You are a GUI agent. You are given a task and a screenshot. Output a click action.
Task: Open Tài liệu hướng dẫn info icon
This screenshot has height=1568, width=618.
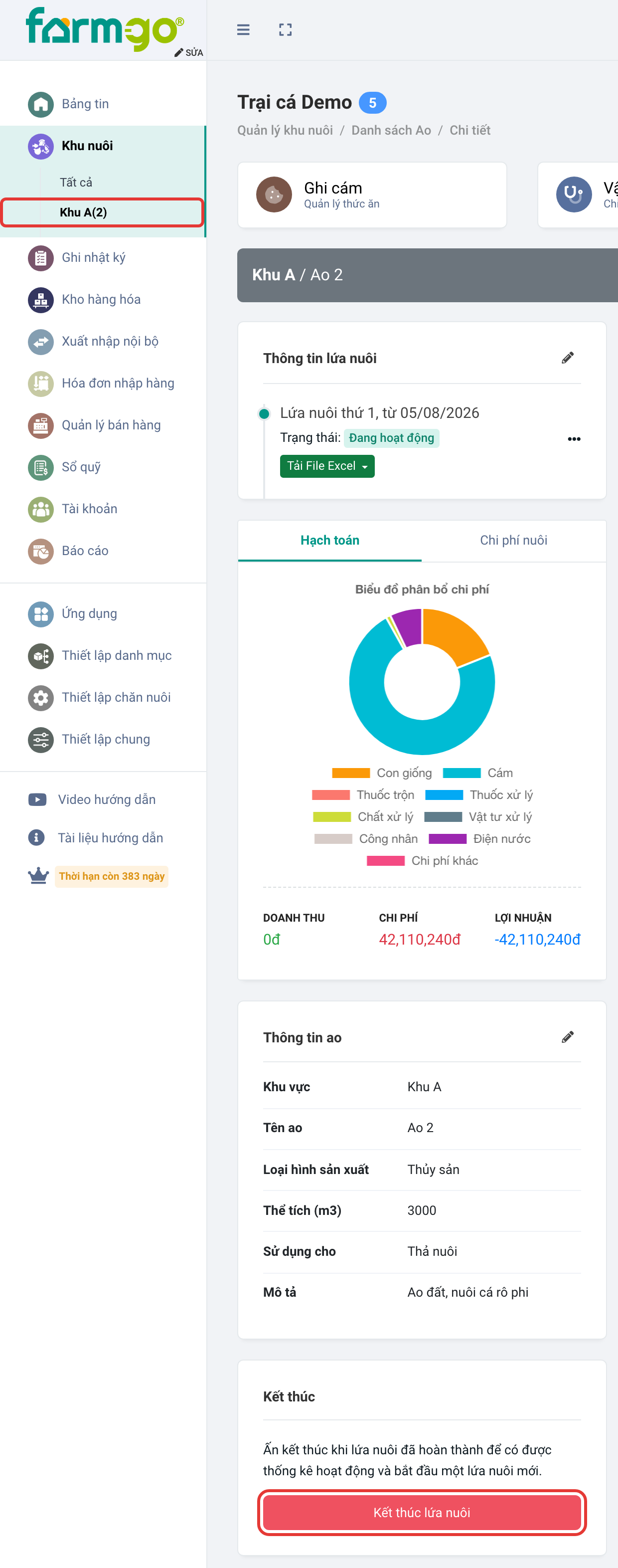36,838
